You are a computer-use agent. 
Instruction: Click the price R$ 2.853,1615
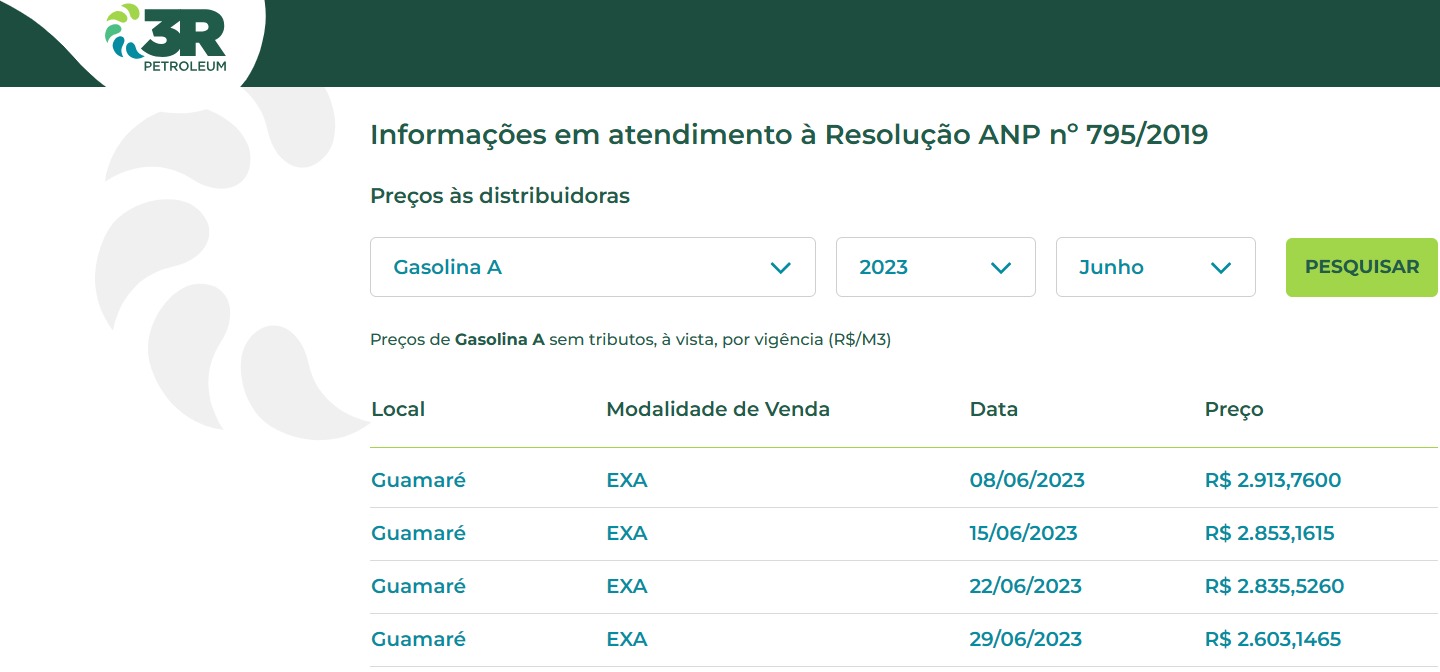(1269, 533)
